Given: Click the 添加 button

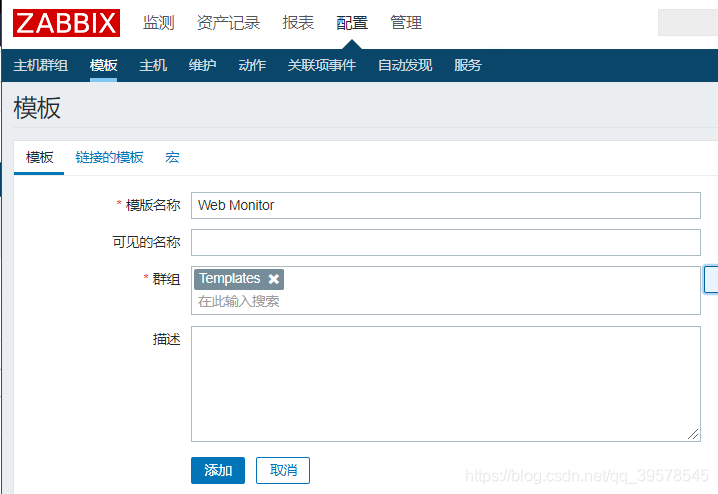Looking at the screenshot, I should tap(218, 470).
